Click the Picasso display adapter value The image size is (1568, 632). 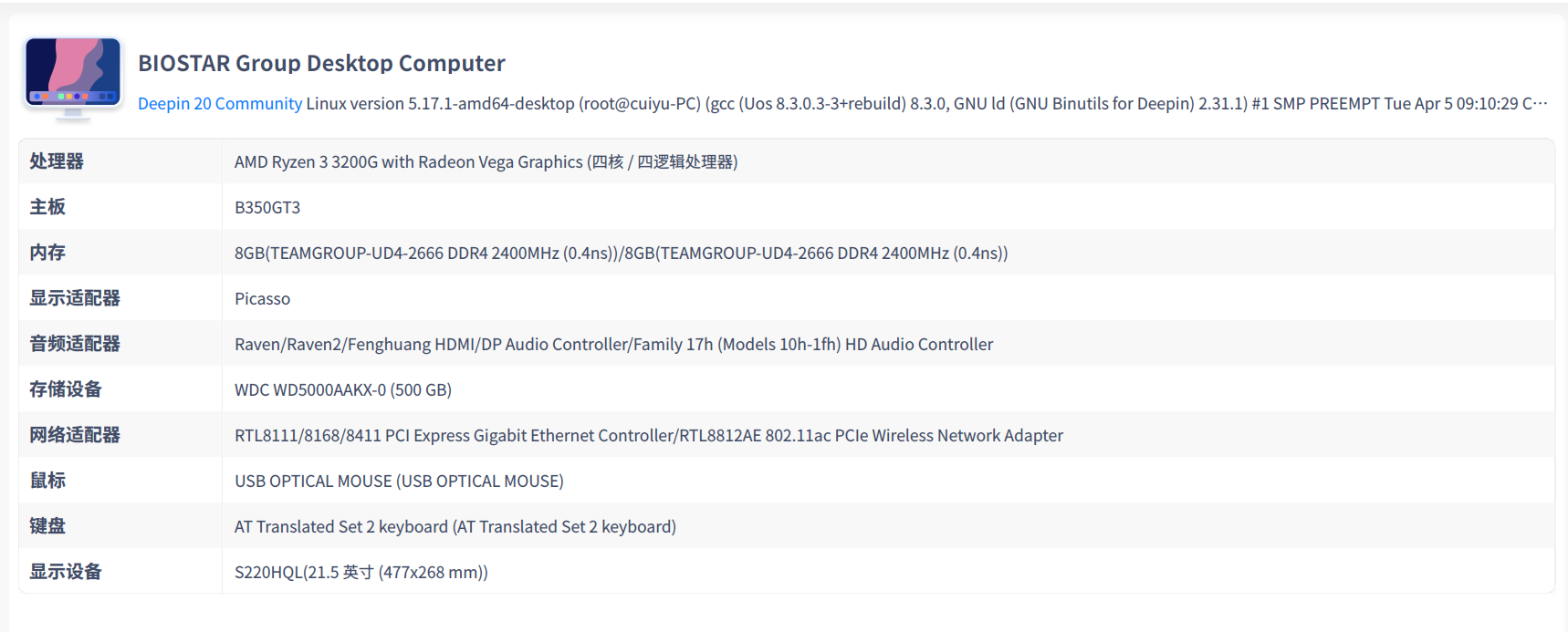pos(262,299)
